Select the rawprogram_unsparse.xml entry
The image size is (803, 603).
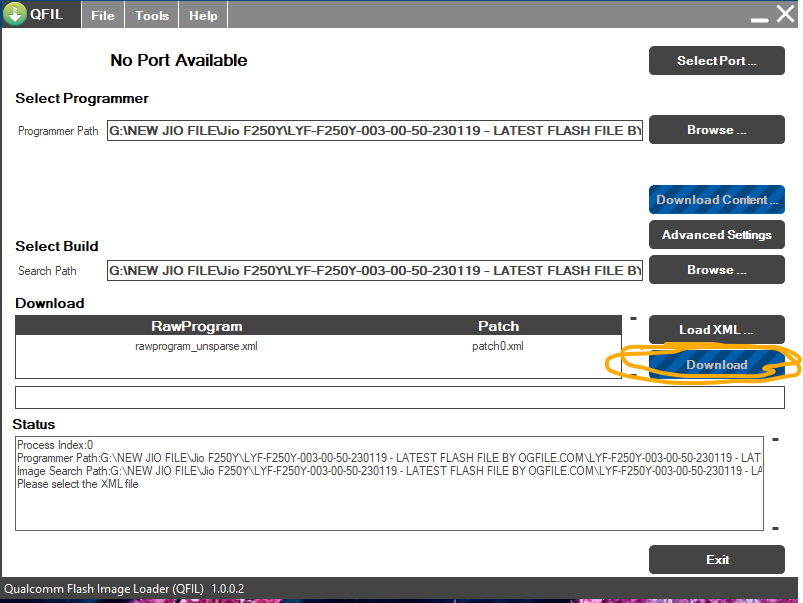[x=197, y=347]
